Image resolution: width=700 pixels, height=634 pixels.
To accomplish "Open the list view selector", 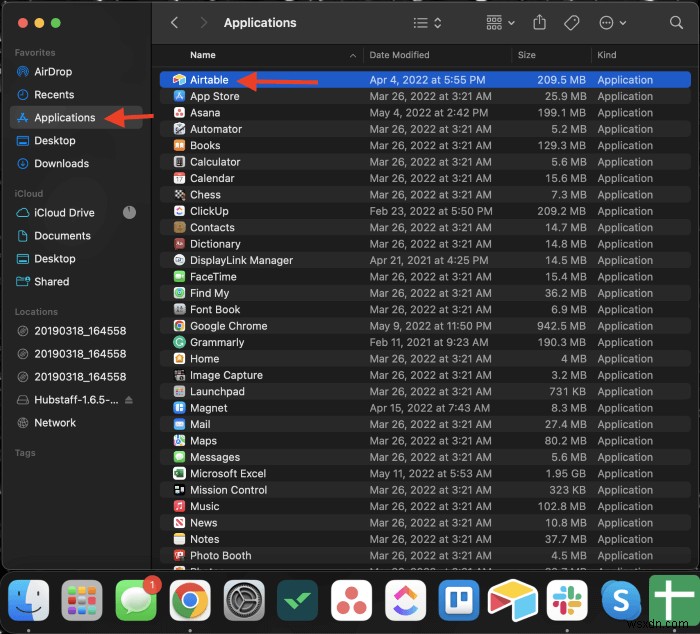I will pyautogui.click(x=427, y=23).
